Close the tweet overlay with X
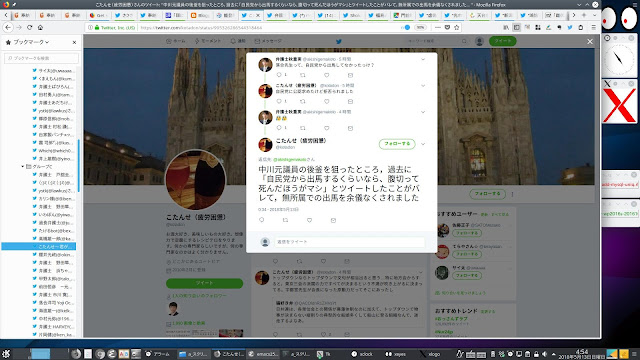 (590, 41)
